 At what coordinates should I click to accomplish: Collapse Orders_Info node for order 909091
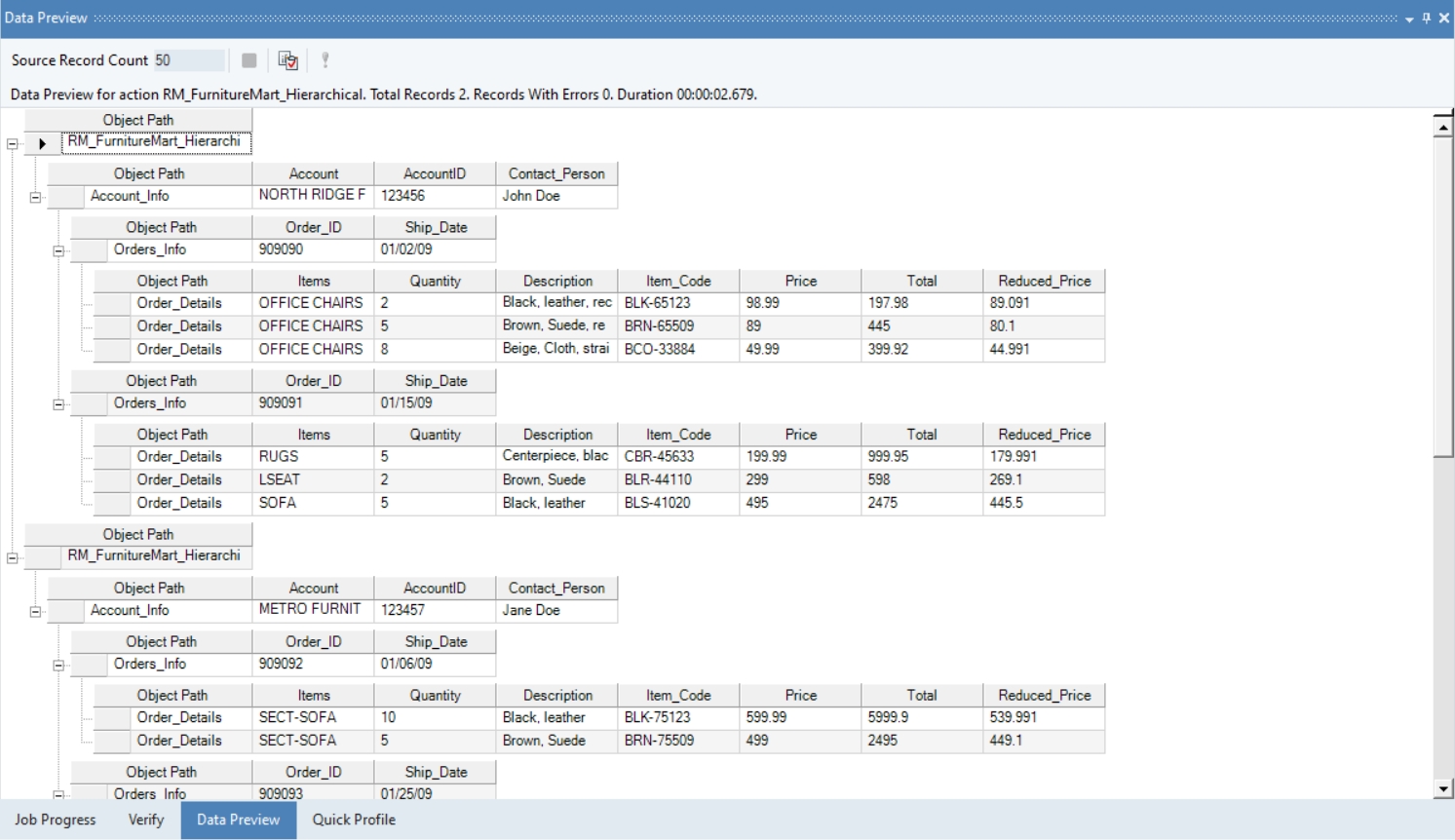58,404
